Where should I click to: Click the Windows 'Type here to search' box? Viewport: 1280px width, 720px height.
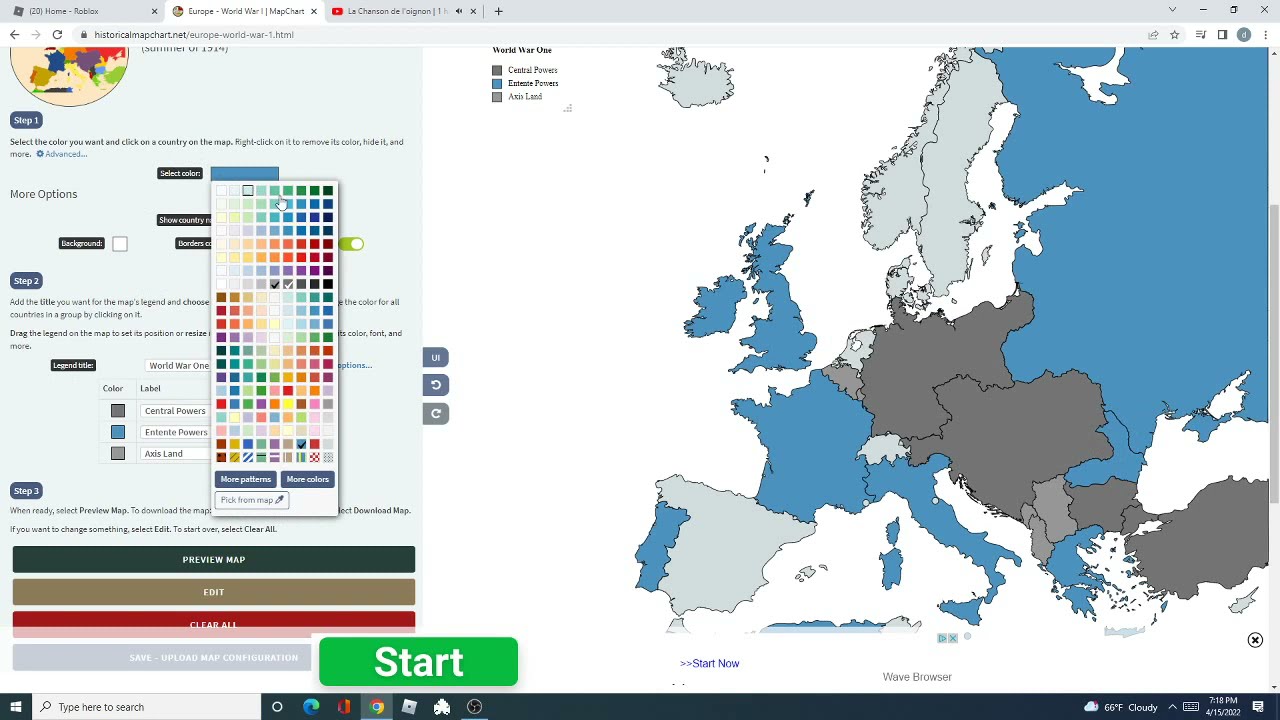[147, 707]
